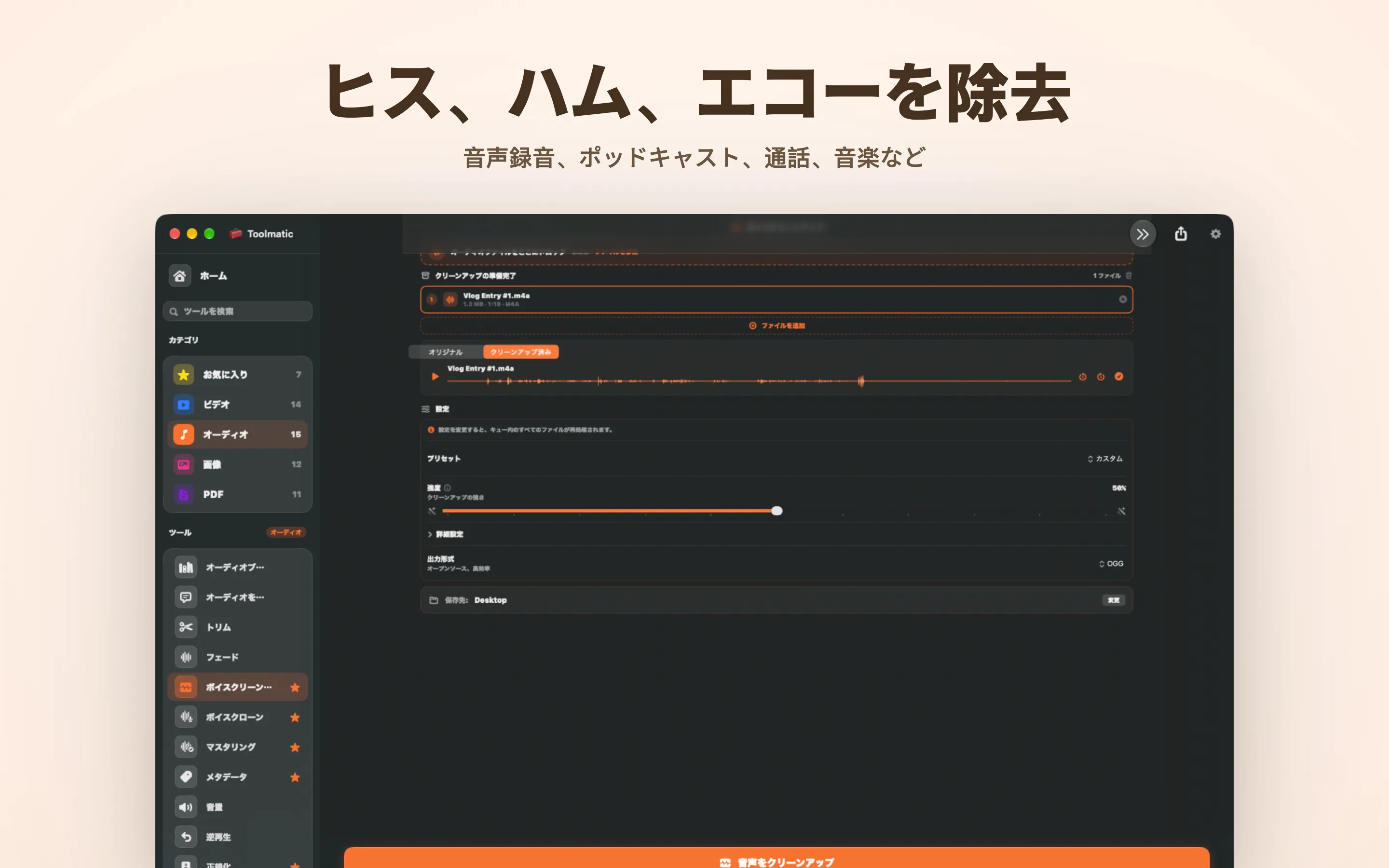Select the ビデオ category icon

[x=184, y=404]
